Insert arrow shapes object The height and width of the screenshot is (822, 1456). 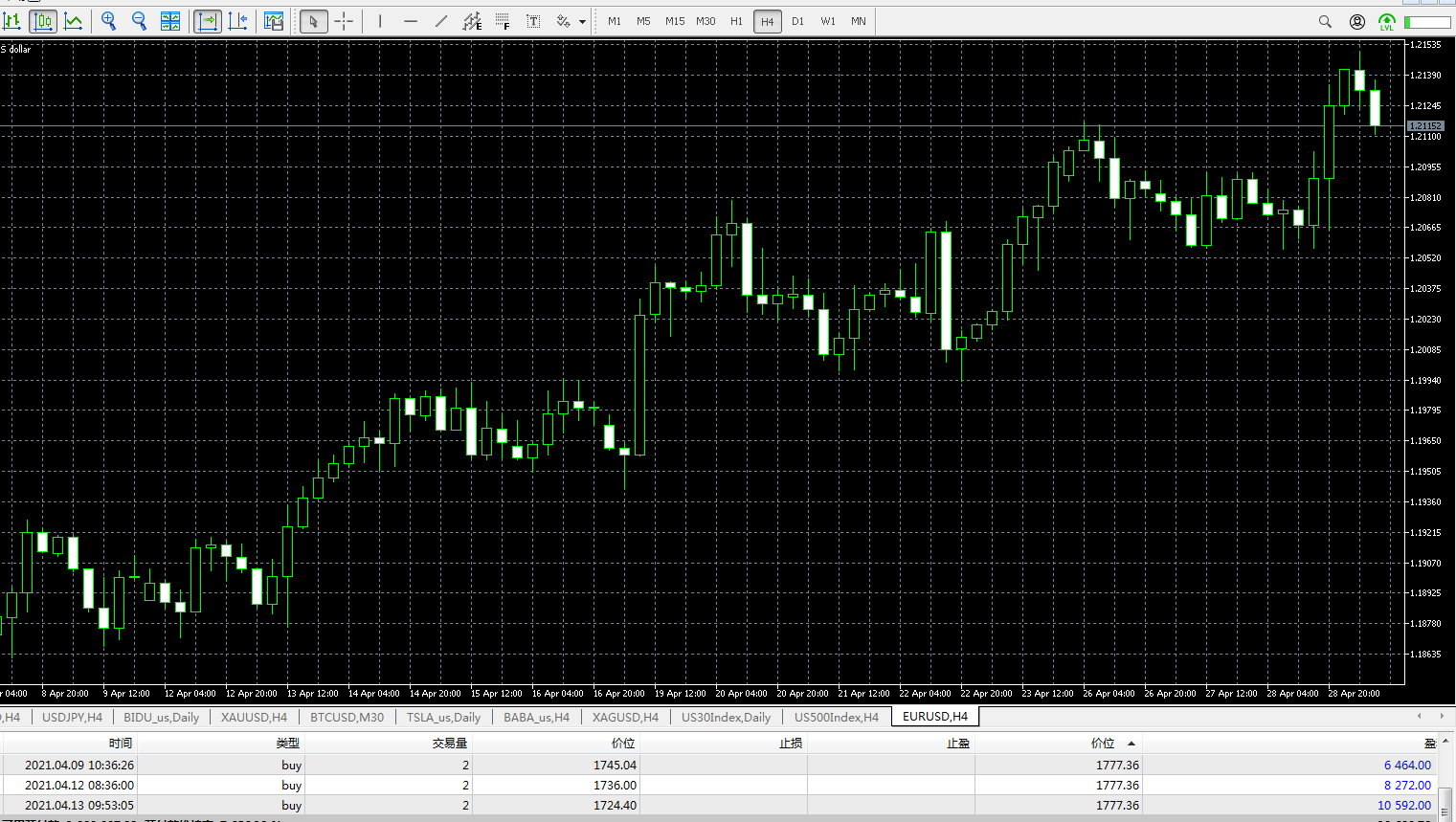pyautogui.click(x=563, y=21)
